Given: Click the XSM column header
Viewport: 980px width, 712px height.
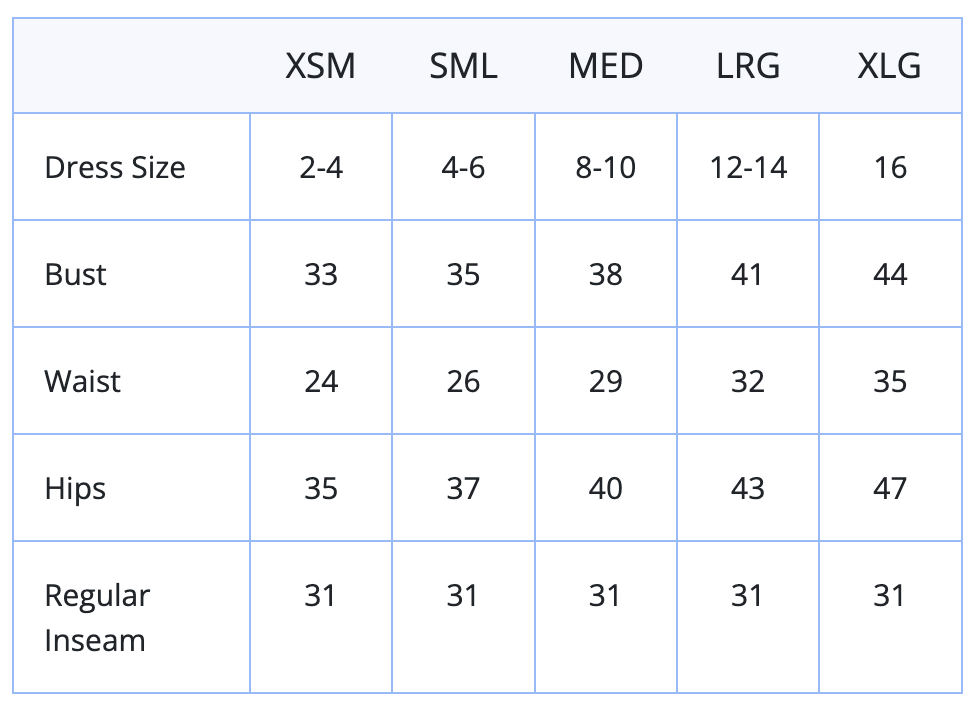Looking at the screenshot, I should click(x=321, y=66).
